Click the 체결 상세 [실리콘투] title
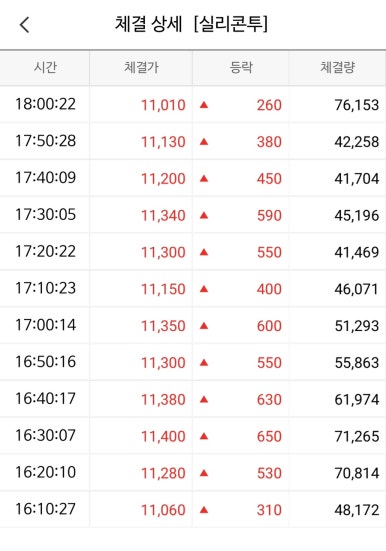This screenshot has width=386, height=551. pos(192,24)
